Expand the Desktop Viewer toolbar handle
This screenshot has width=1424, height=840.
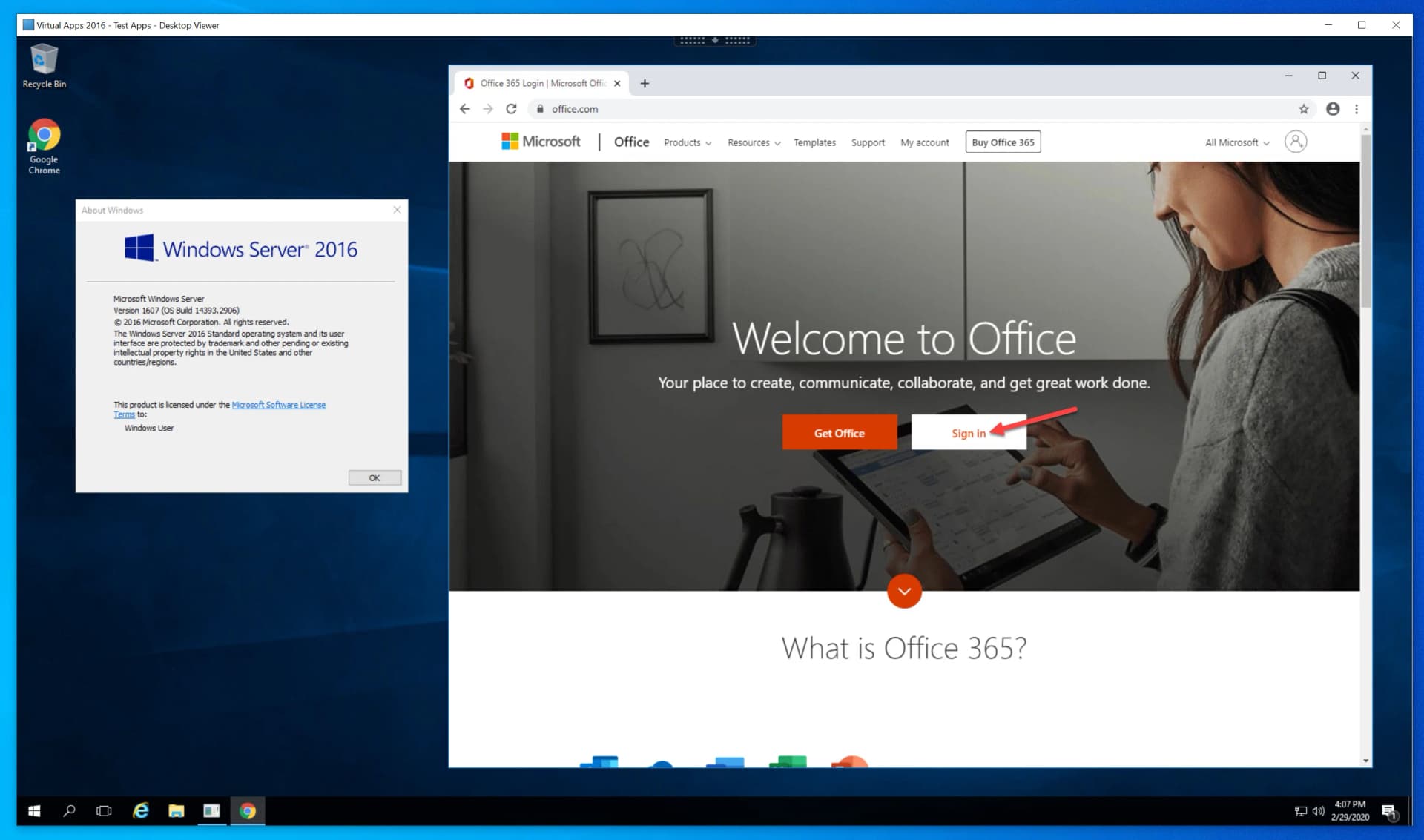click(715, 41)
